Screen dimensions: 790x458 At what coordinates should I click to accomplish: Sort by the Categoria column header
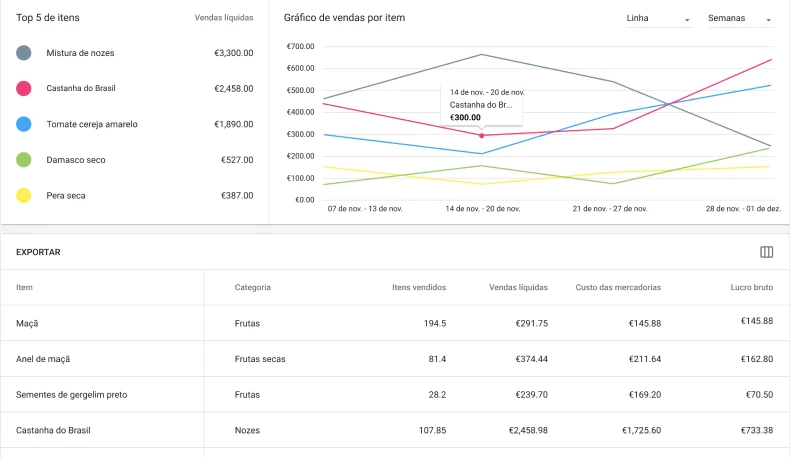pos(252,287)
